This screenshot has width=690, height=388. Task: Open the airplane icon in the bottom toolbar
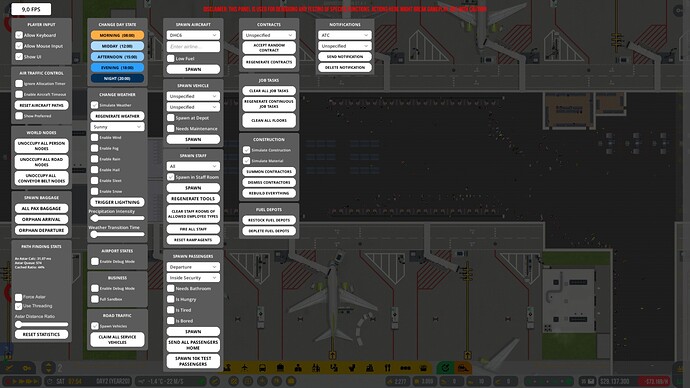(x=245, y=368)
